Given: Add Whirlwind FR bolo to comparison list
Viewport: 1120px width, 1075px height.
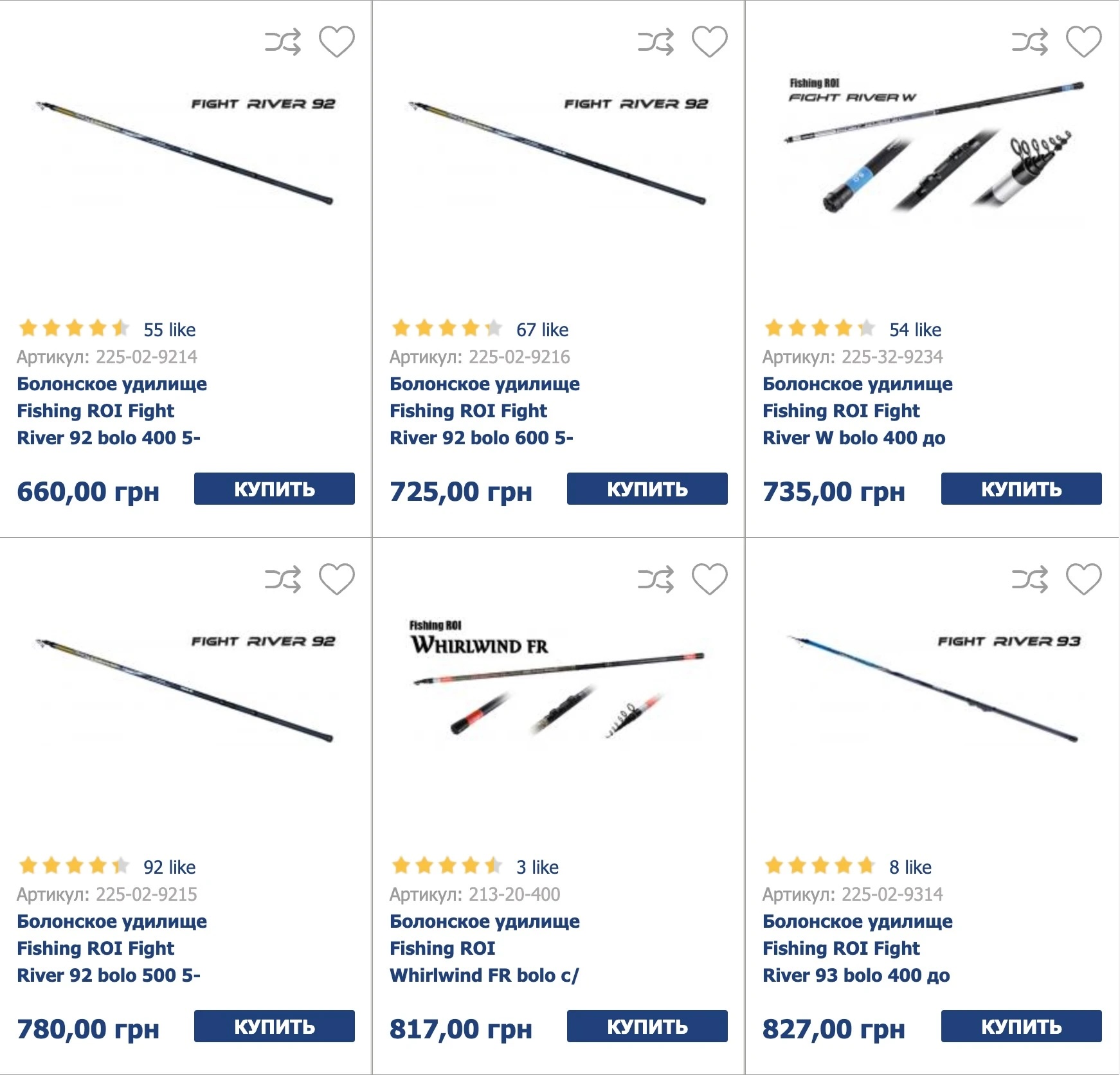Looking at the screenshot, I should (656, 579).
